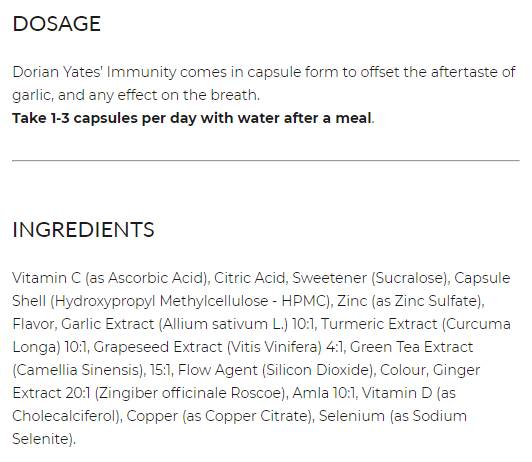
Task: Click the 'Cholecalciferol' word
Action: [x=65, y=416]
